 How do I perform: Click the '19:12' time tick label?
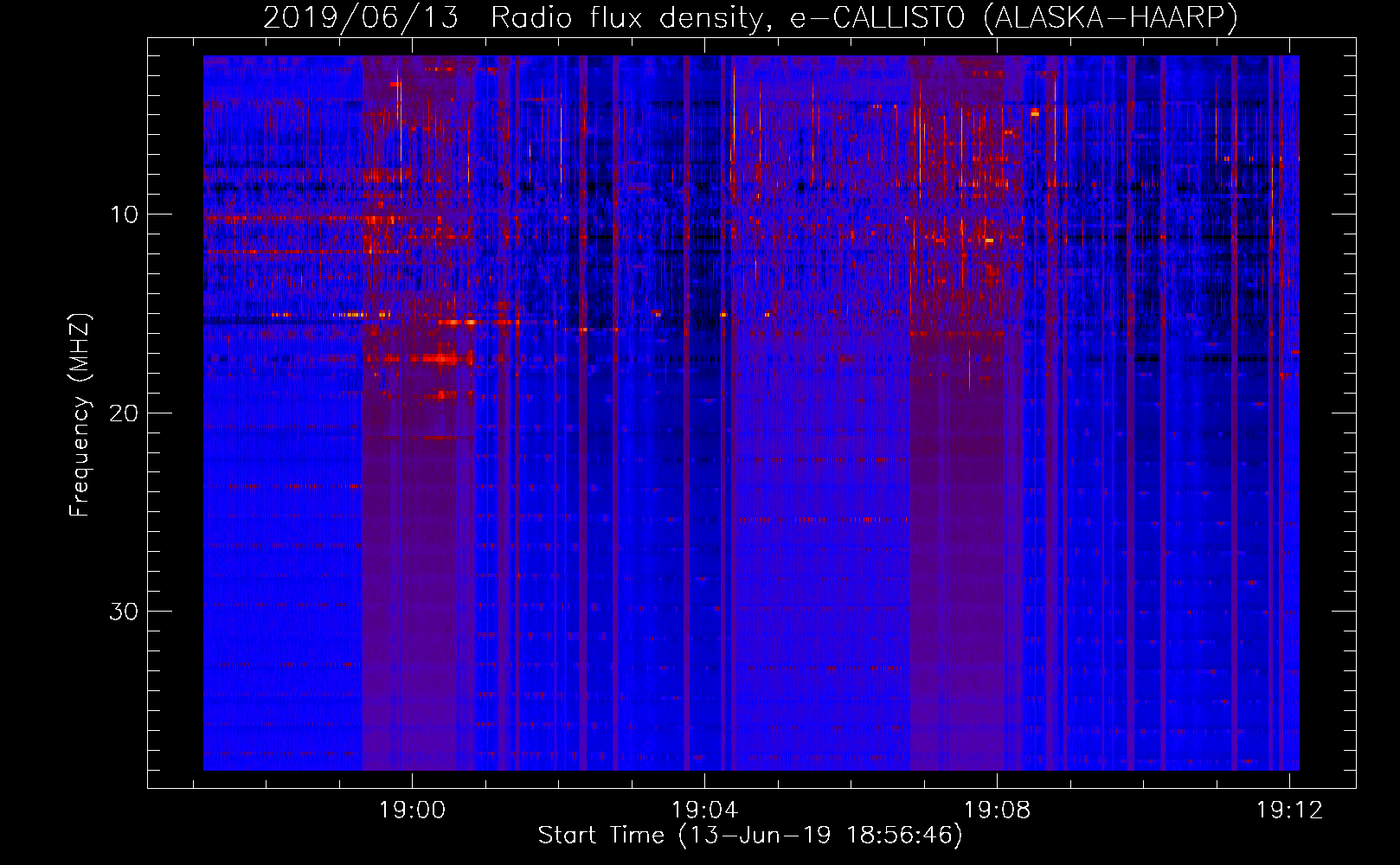tap(1290, 810)
